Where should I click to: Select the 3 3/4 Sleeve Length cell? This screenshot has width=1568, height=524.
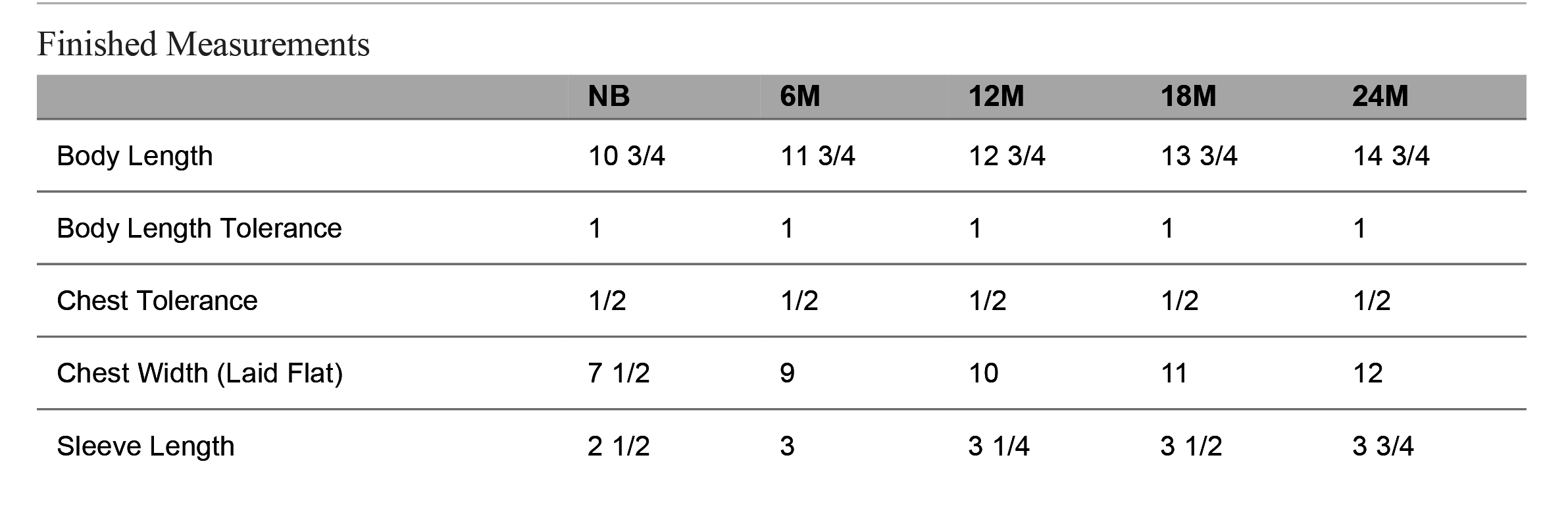1383,446
